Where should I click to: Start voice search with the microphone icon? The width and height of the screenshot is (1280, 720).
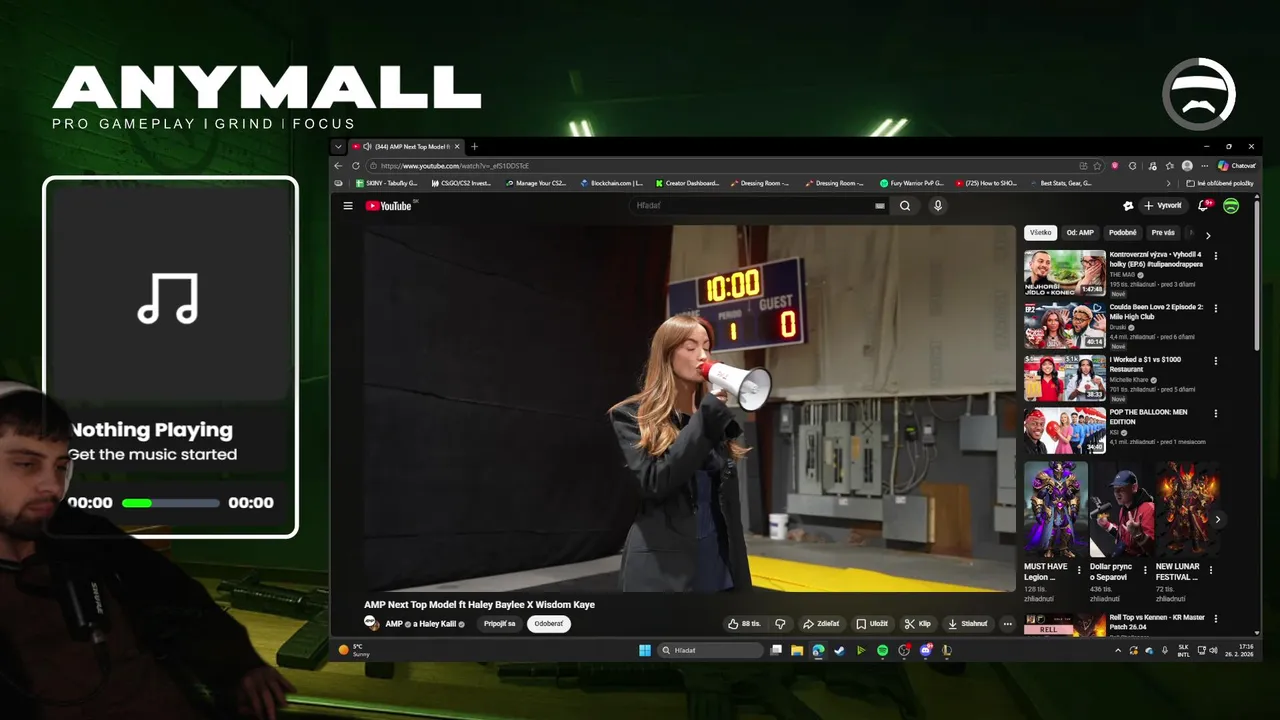[x=937, y=206]
